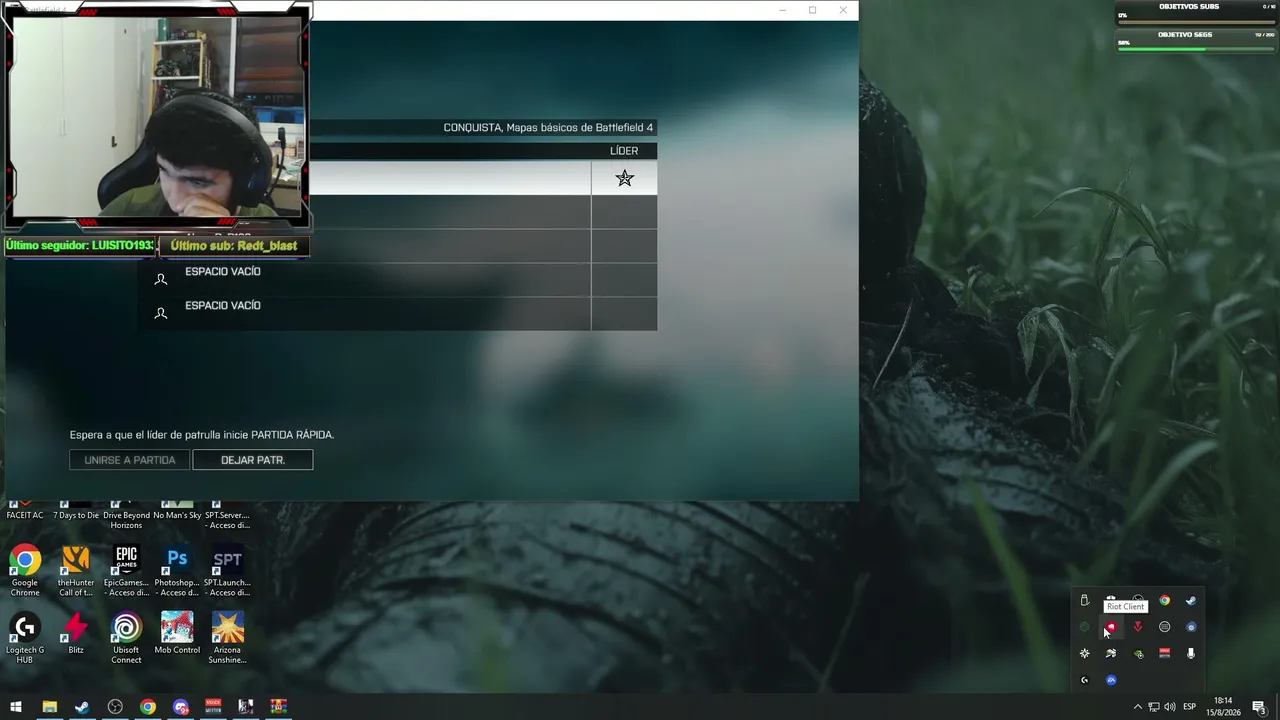
Task: Click the UNIRSE A PARTIDA button
Action: [130, 460]
